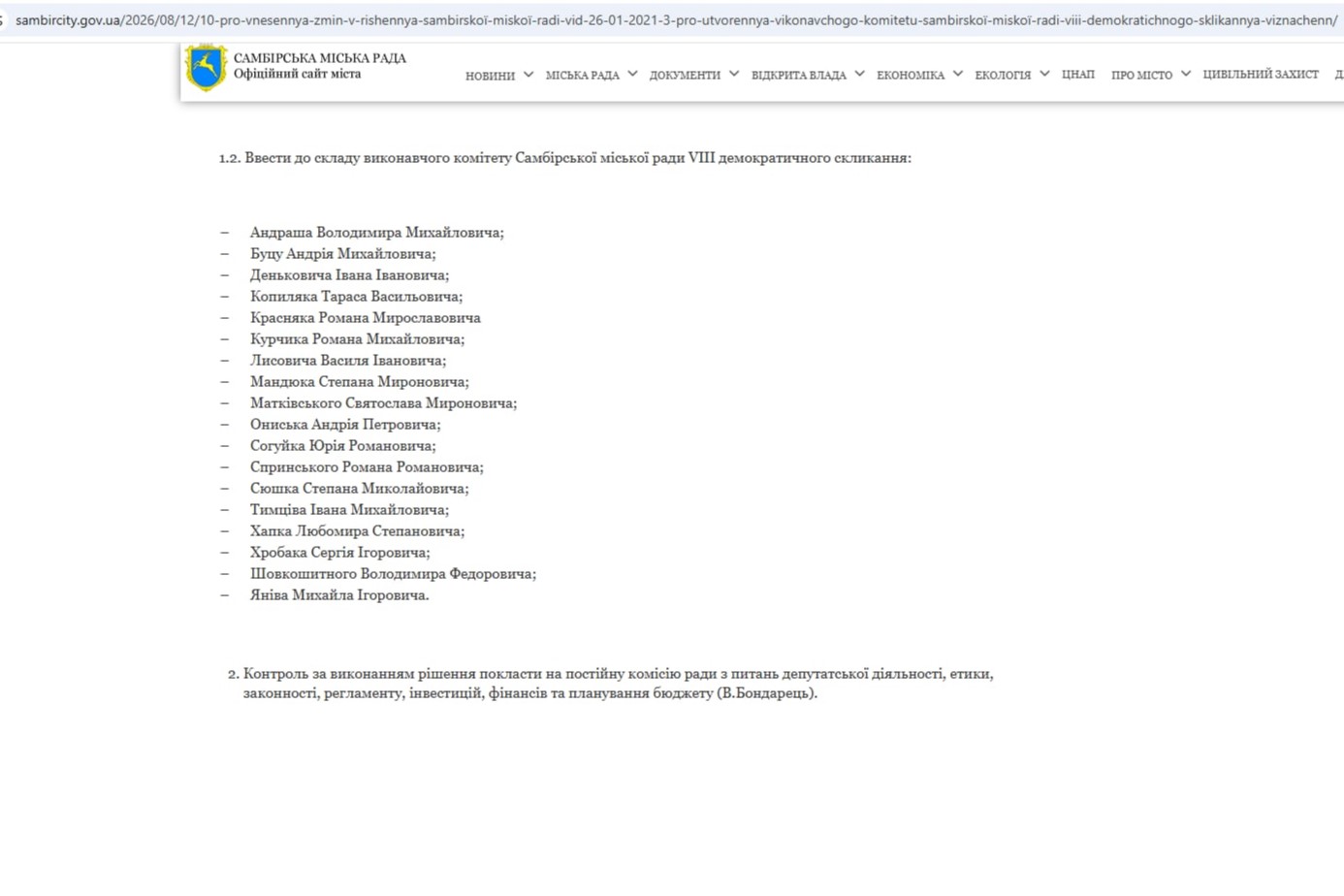Select the МІСЬКА РАДА menu label

582,76
